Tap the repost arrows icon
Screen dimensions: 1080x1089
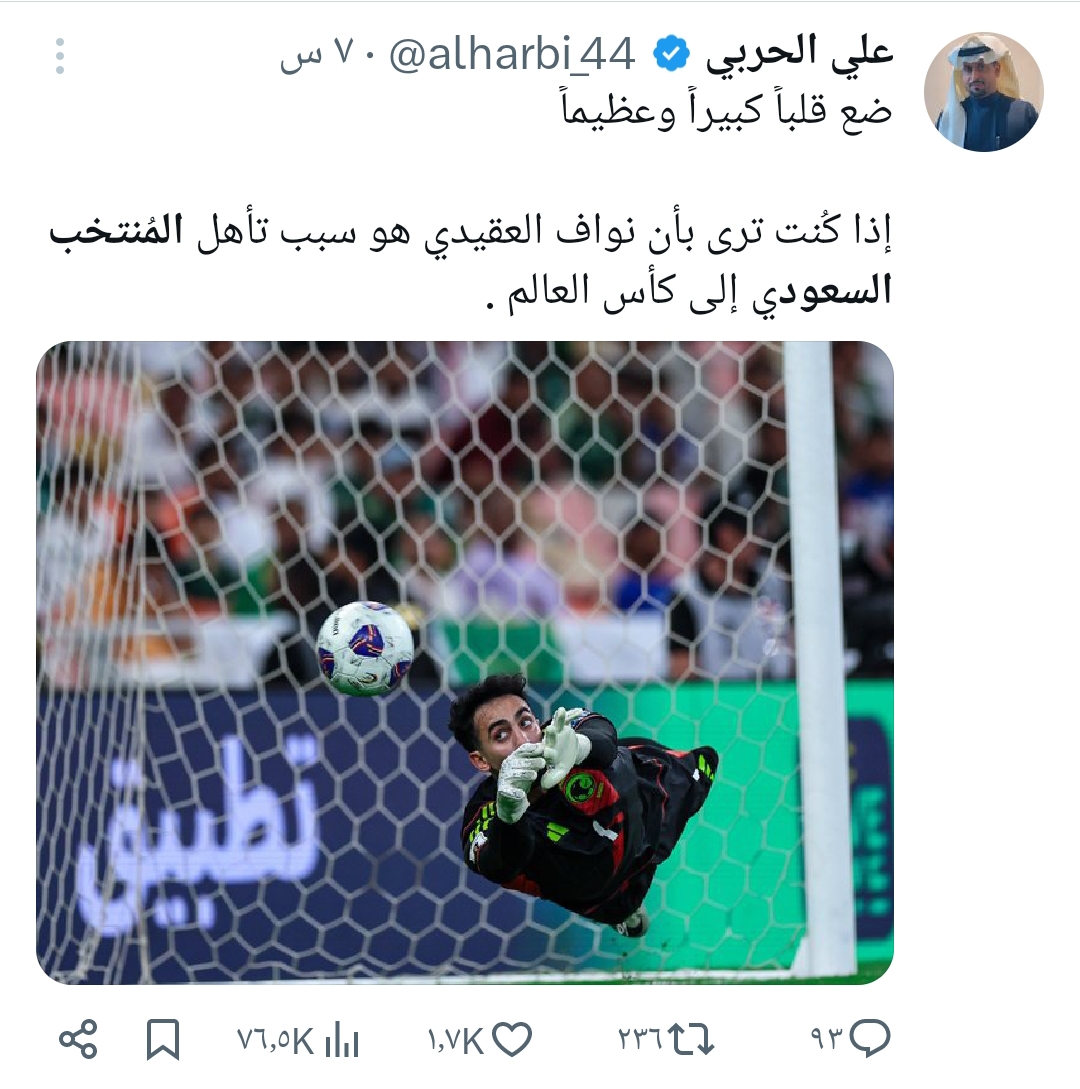pyautogui.click(x=691, y=1040)
